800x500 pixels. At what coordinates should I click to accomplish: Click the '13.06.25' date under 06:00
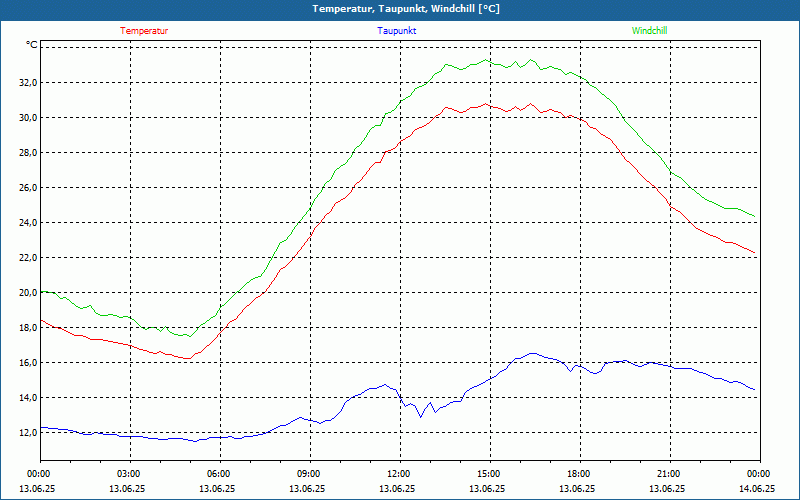pyautogui.click(x=217, y=488)
